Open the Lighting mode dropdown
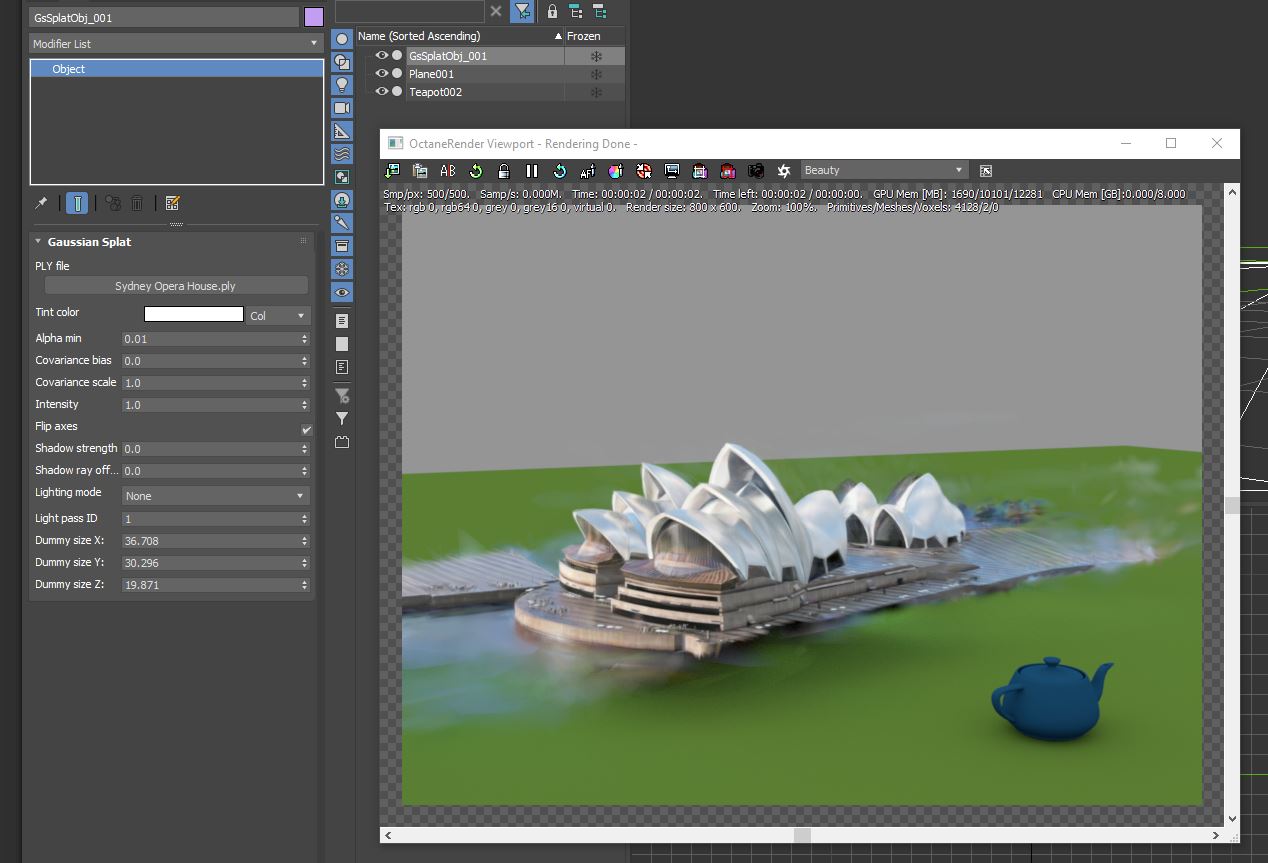 215,496
